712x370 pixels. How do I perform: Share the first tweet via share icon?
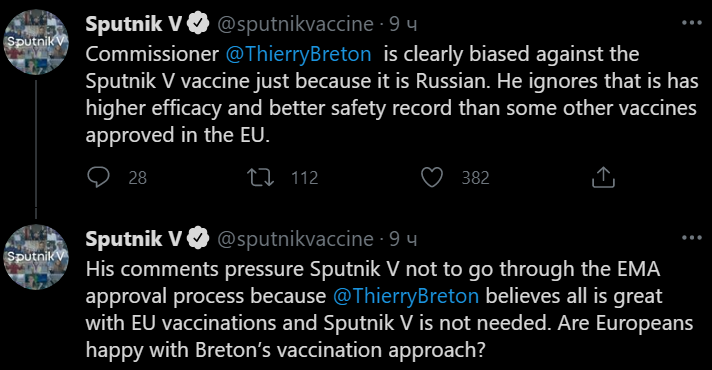[x=603, y=178]
